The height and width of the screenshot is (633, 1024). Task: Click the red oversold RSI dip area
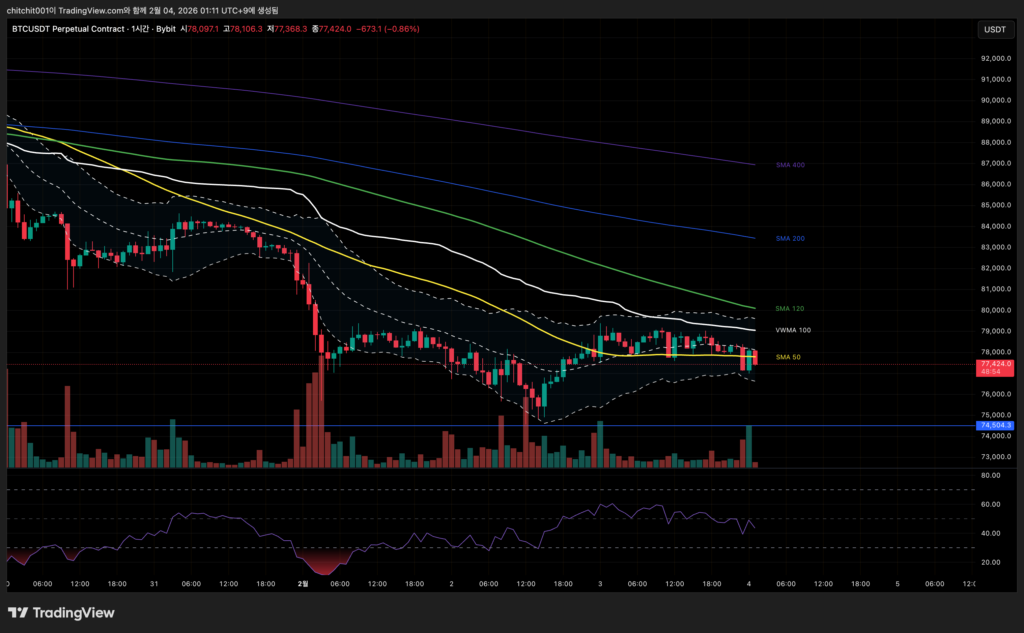[320, 562]
